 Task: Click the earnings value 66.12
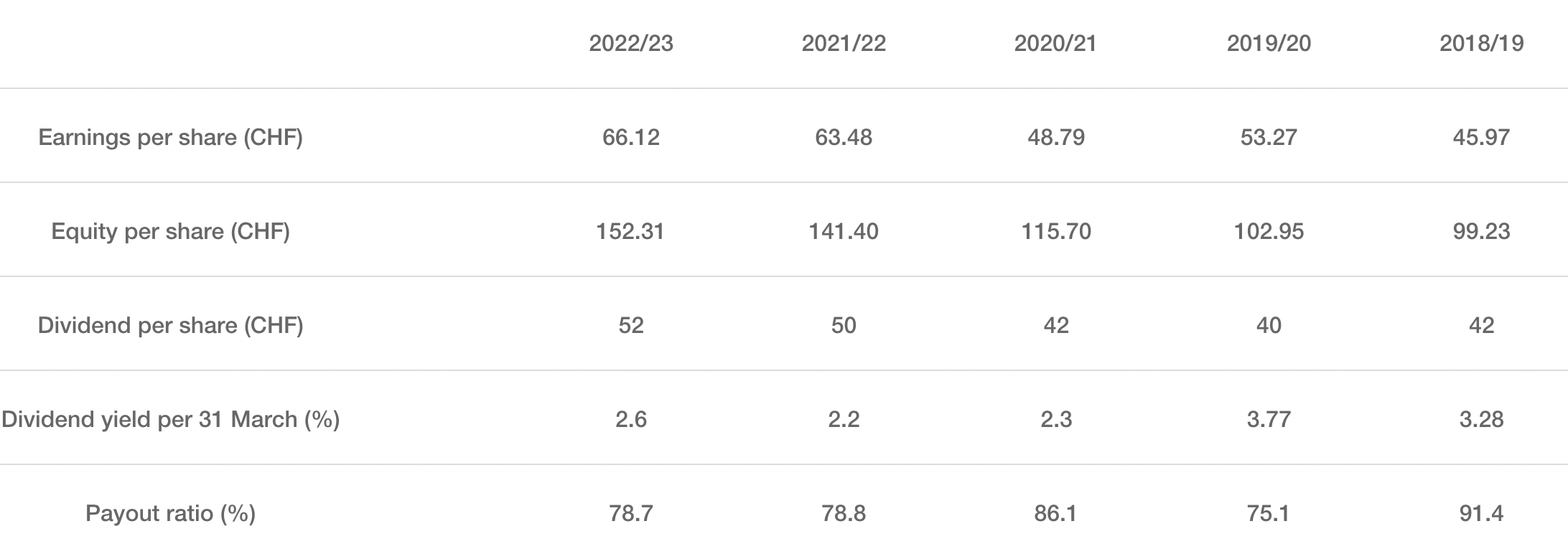coord(631,137)
